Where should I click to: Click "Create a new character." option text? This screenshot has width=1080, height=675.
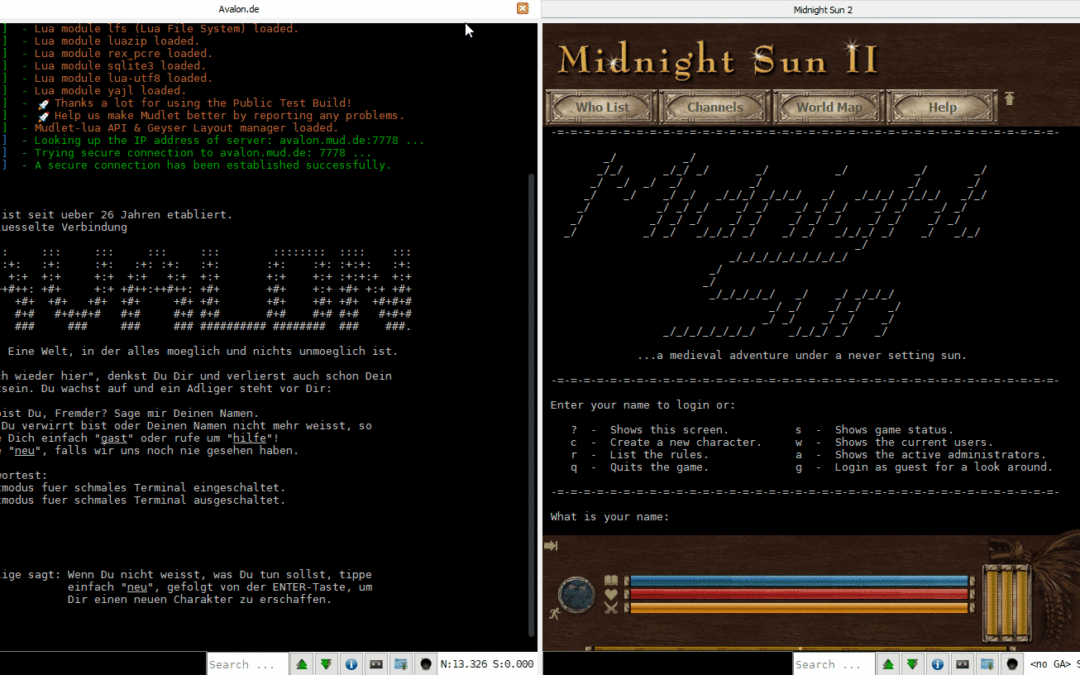pyautogui.click(x=685, y=442)
